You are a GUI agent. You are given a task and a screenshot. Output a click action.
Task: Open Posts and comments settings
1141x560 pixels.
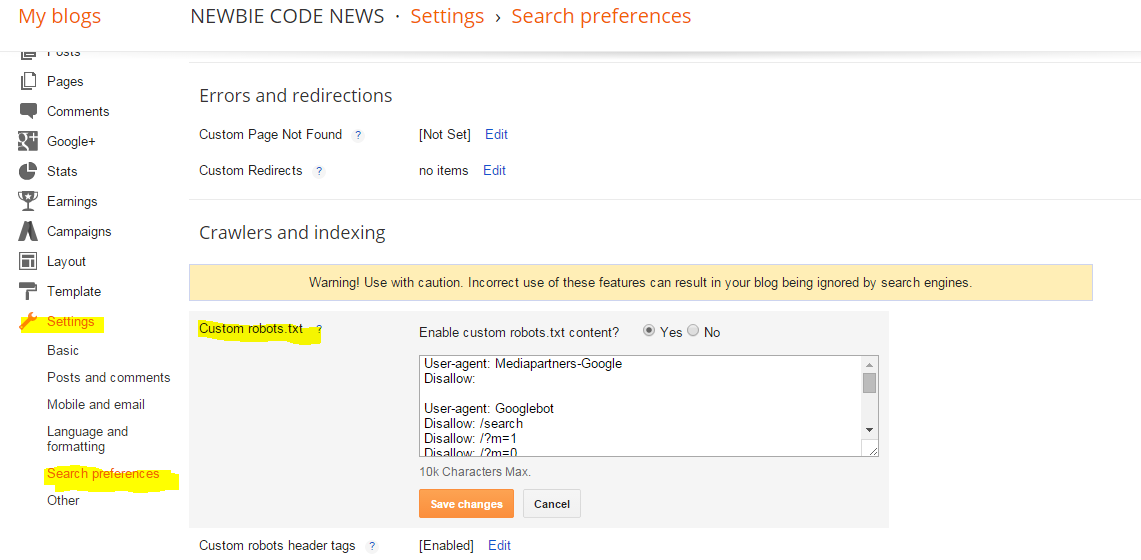coord(108,377)
